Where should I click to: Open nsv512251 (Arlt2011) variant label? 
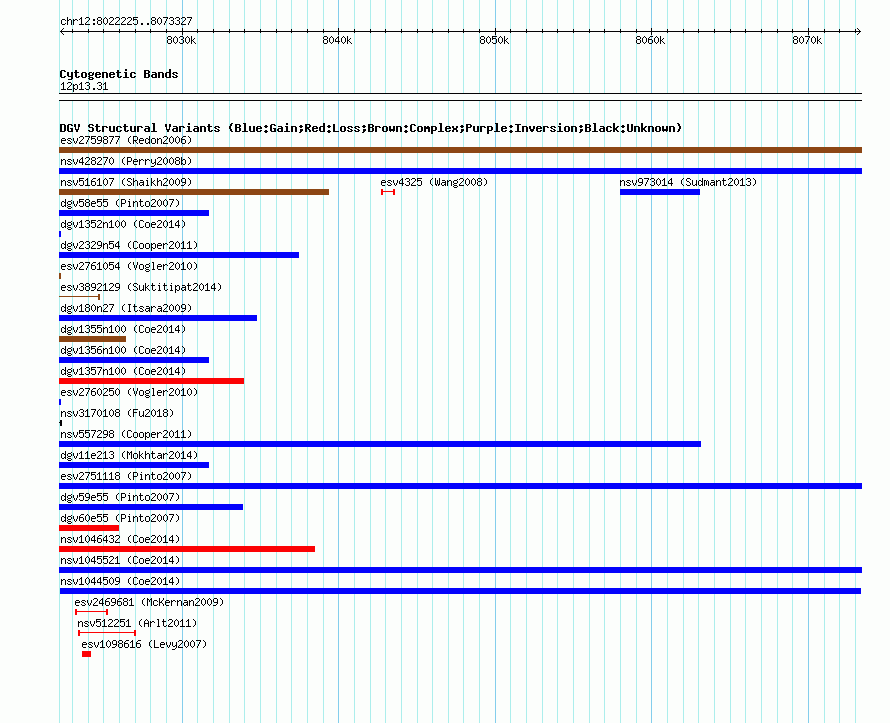137,623
